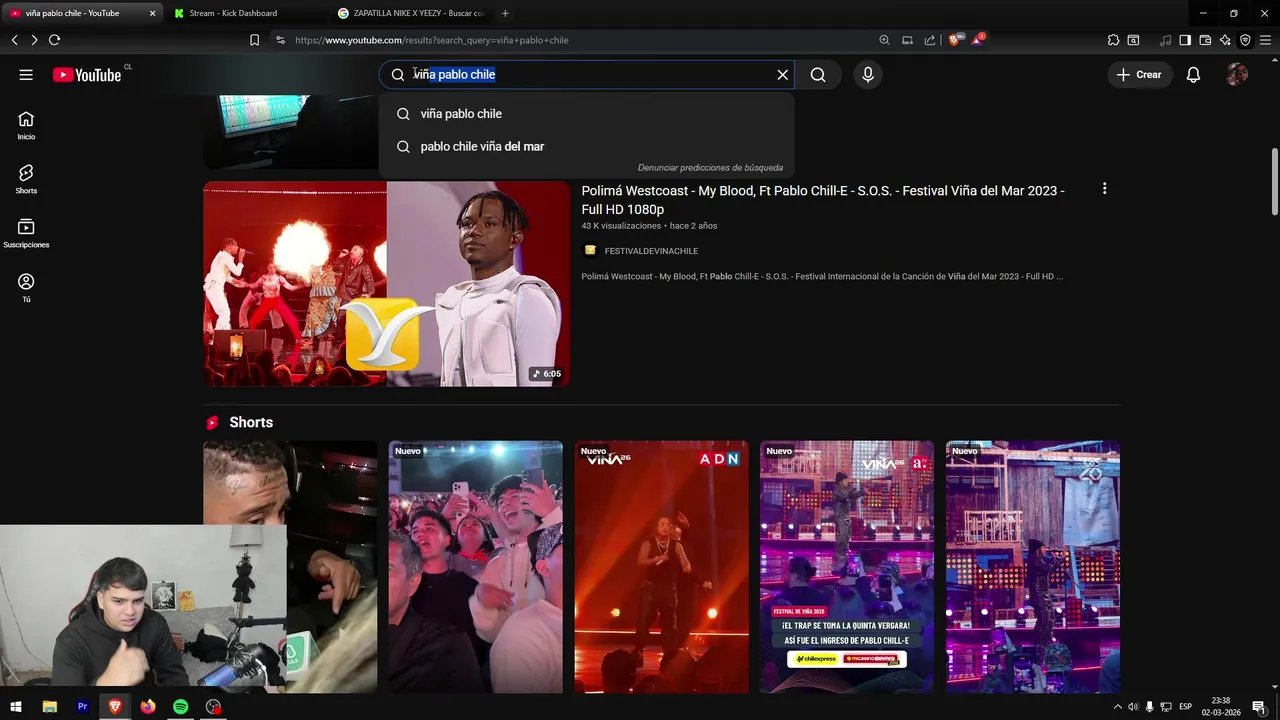Click the browser address bar URL

pyautogui.click(x=432, y=40)
